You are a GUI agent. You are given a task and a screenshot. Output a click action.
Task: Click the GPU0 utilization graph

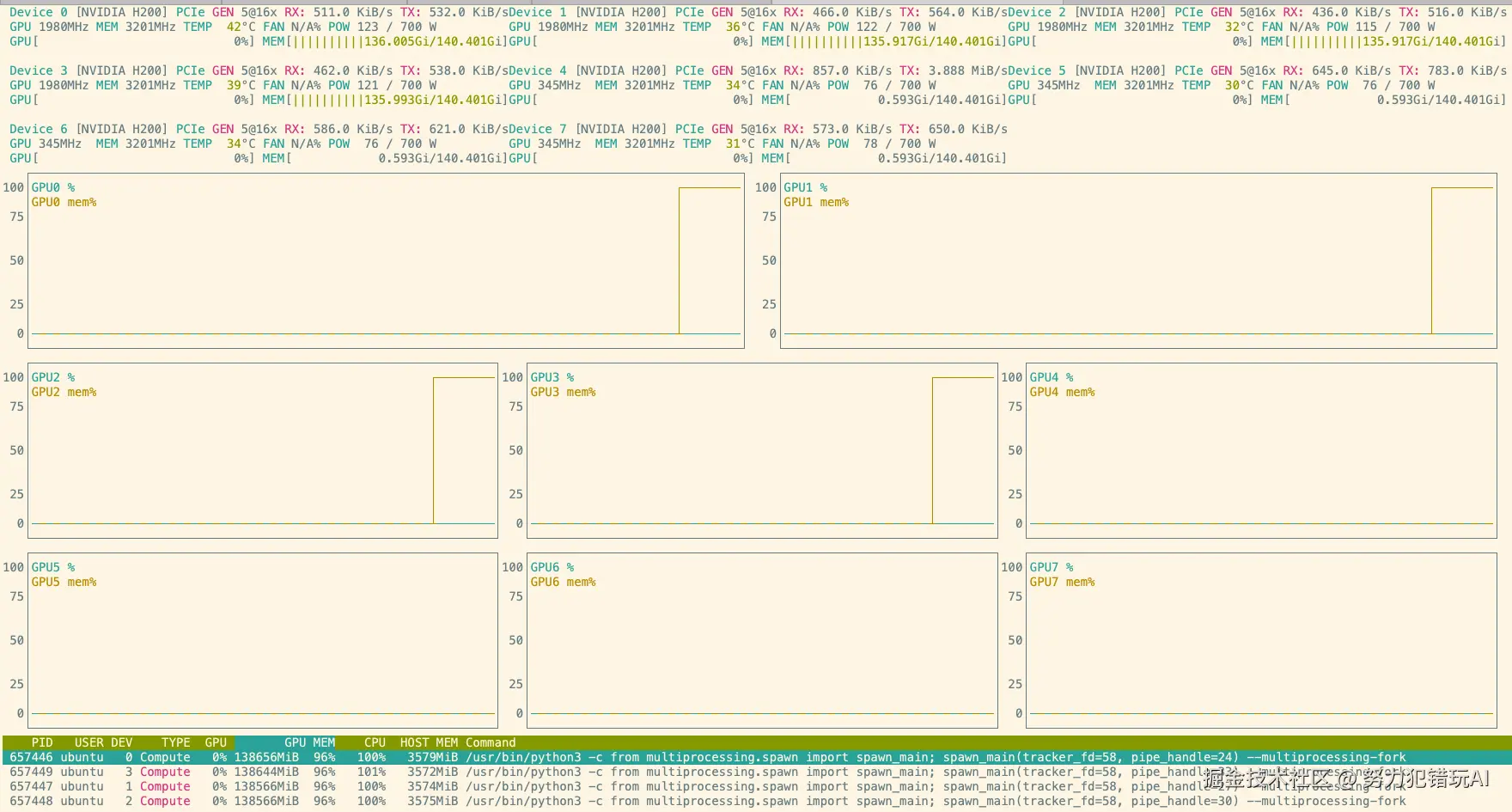(x=386, y=261)
